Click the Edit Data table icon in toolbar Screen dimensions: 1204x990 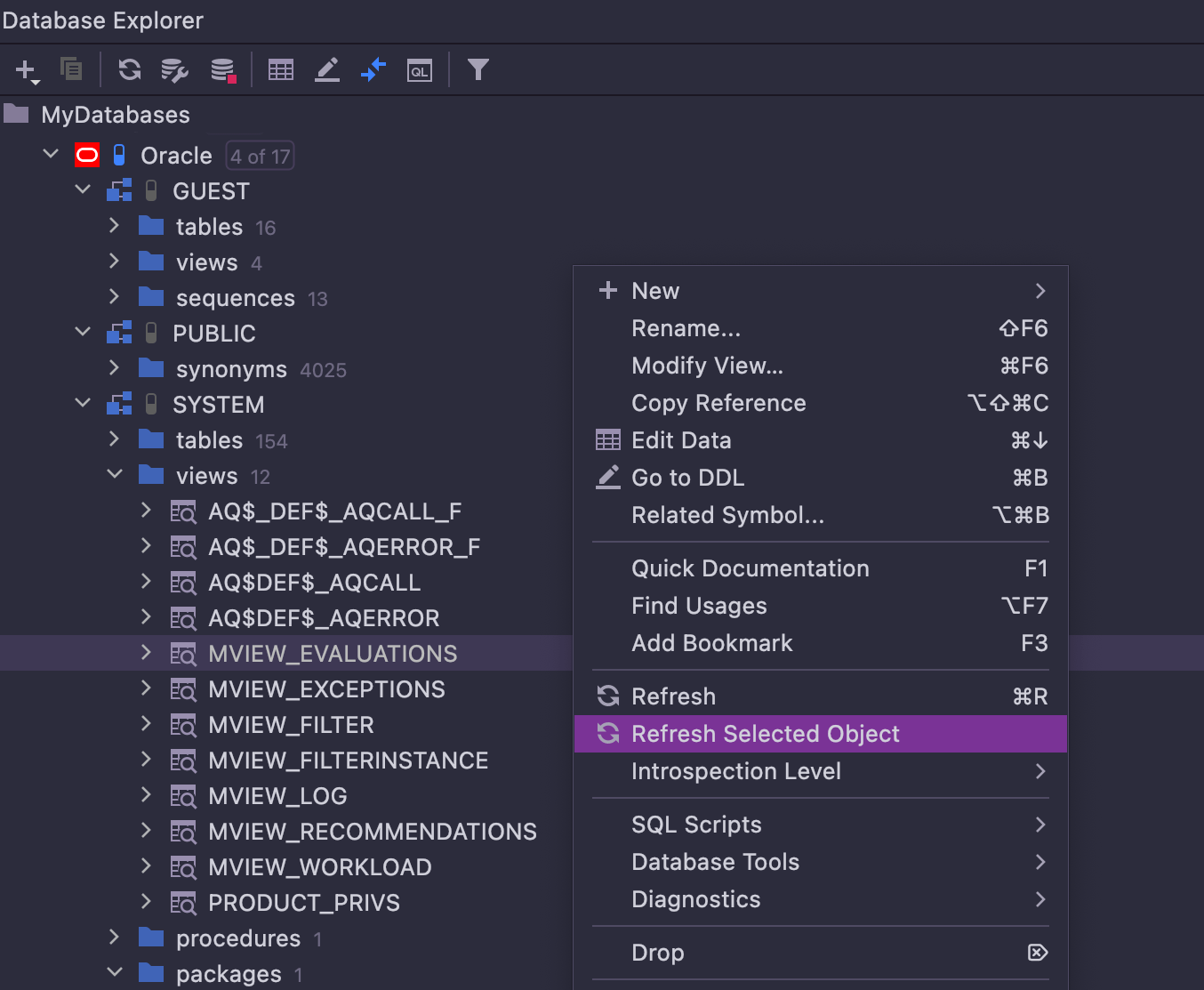pos(281,69)
